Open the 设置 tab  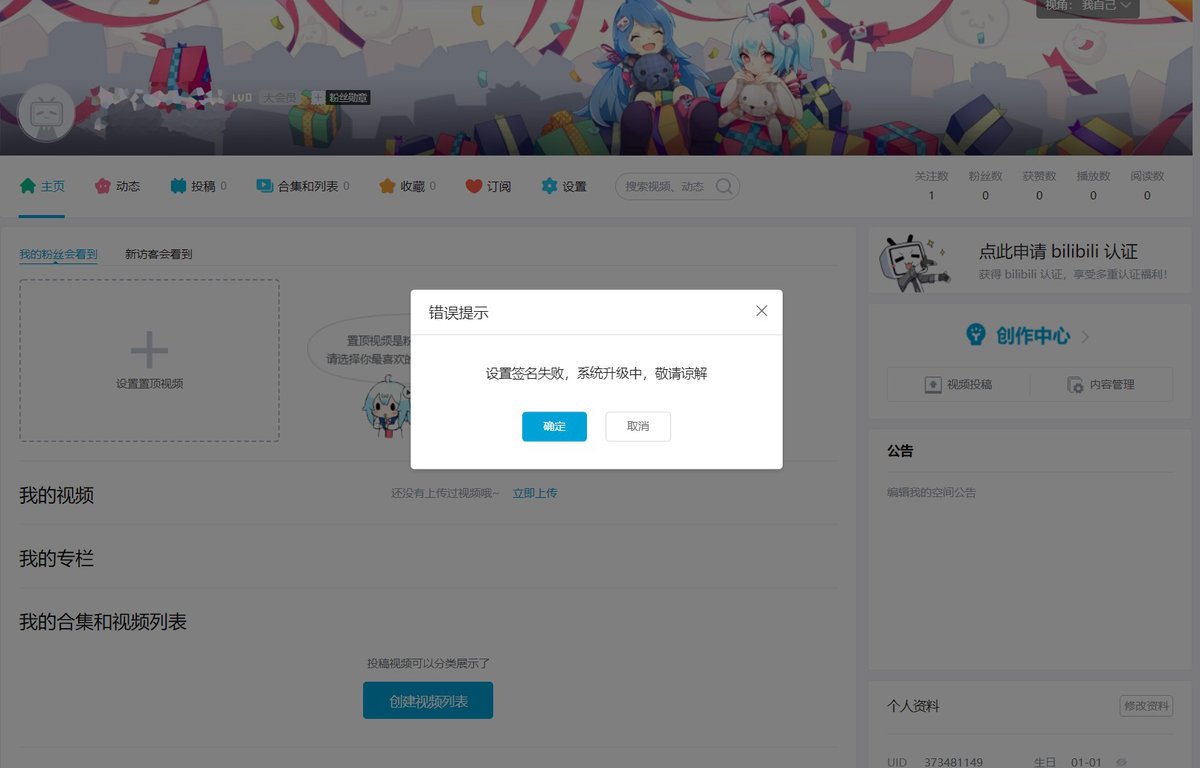click(x=564, y=186)
